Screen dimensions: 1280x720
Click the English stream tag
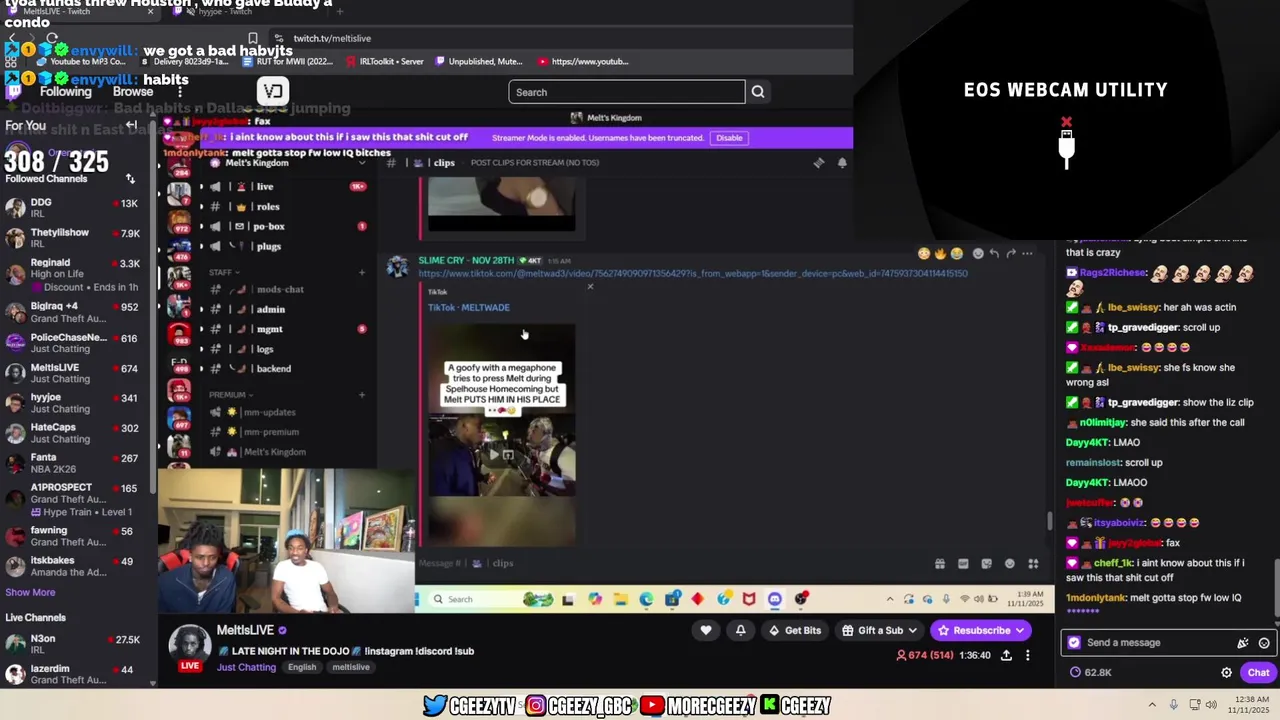pyautogui.click(x=302, y=667)
